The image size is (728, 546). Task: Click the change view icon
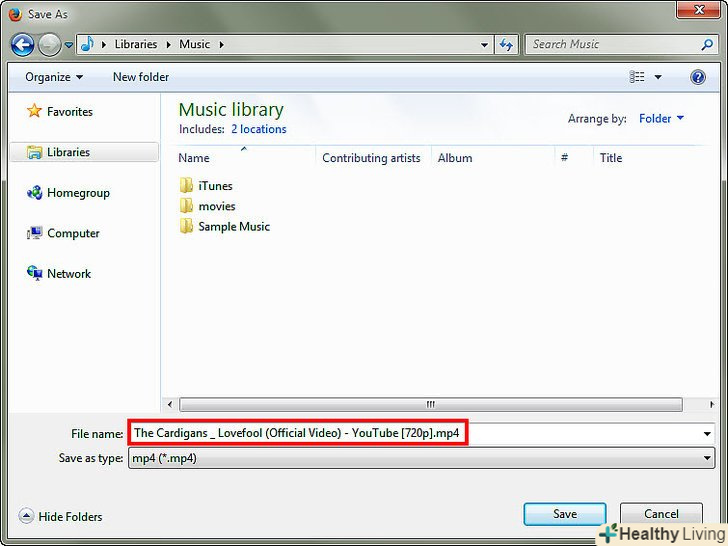[637, 77]
